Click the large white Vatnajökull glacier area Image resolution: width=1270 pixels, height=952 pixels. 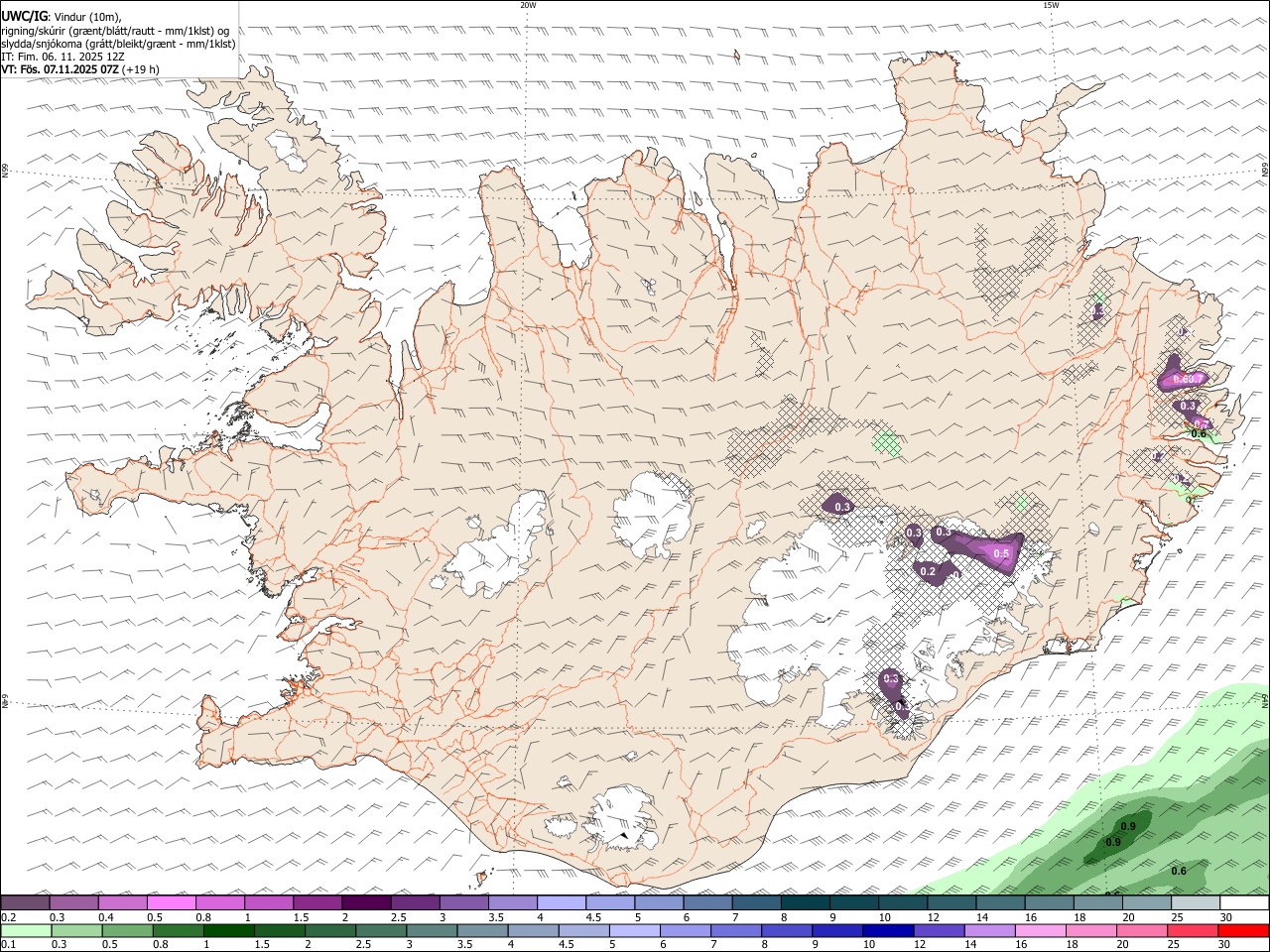[x=824, y=615]
